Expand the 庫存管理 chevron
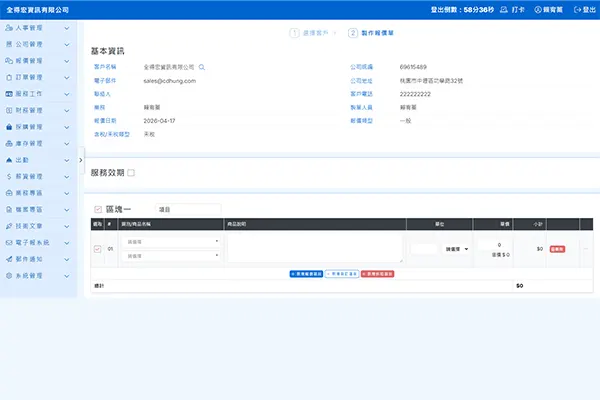This screenshot has width=600, height=400. coord(67,144)
